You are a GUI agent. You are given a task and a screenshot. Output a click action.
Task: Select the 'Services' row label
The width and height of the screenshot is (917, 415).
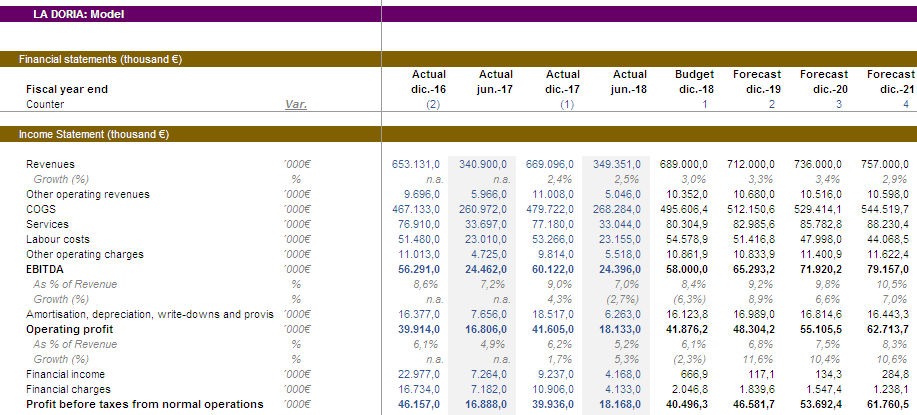[47, 224]
